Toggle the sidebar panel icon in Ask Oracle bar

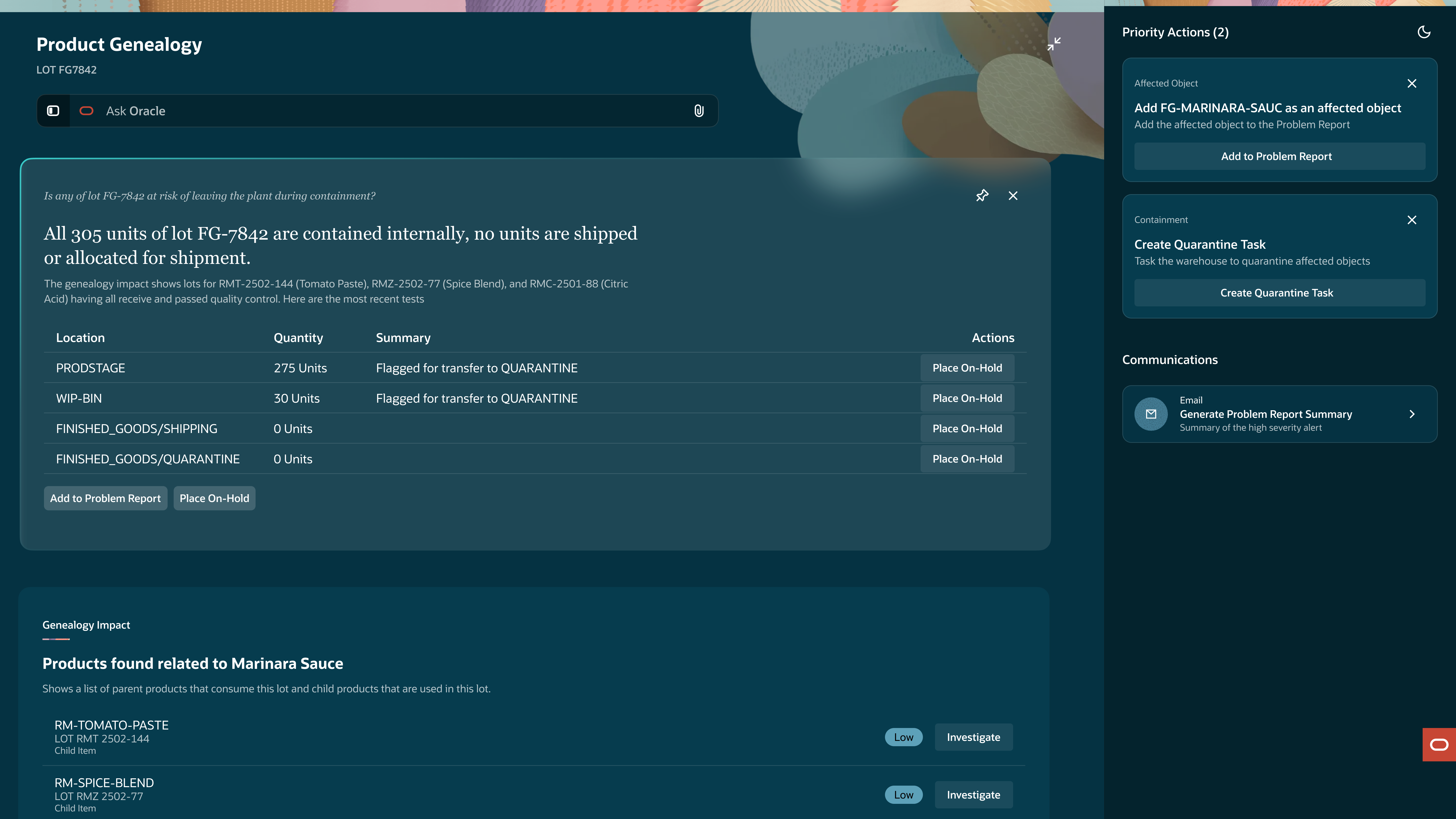tap(53, 111)
